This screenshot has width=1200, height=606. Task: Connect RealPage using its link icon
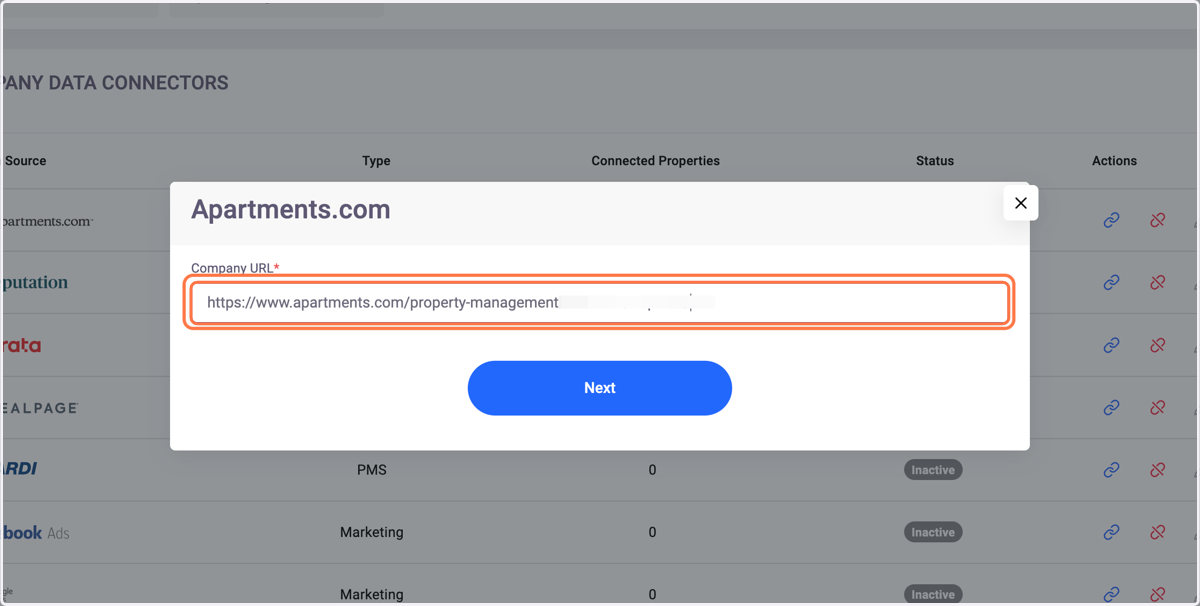pos(1111,408)
